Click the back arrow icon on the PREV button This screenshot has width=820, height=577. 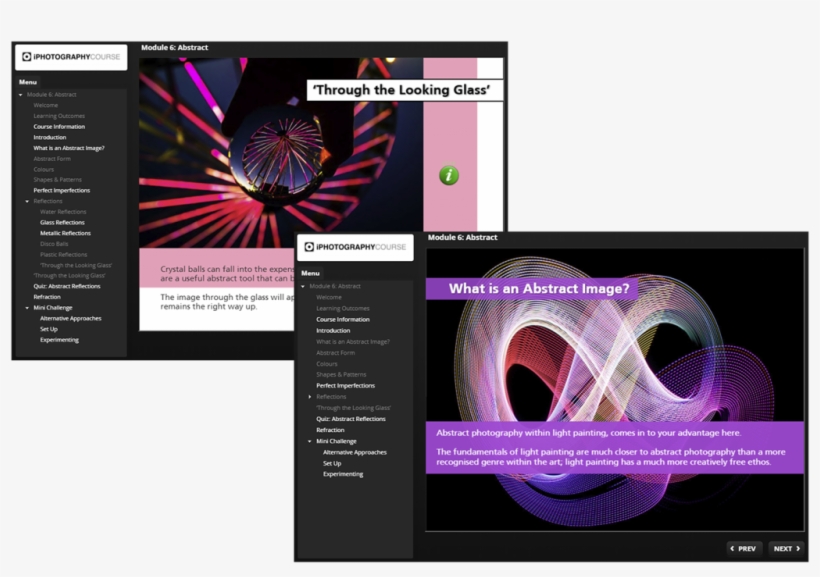click(x=733, y=548)
